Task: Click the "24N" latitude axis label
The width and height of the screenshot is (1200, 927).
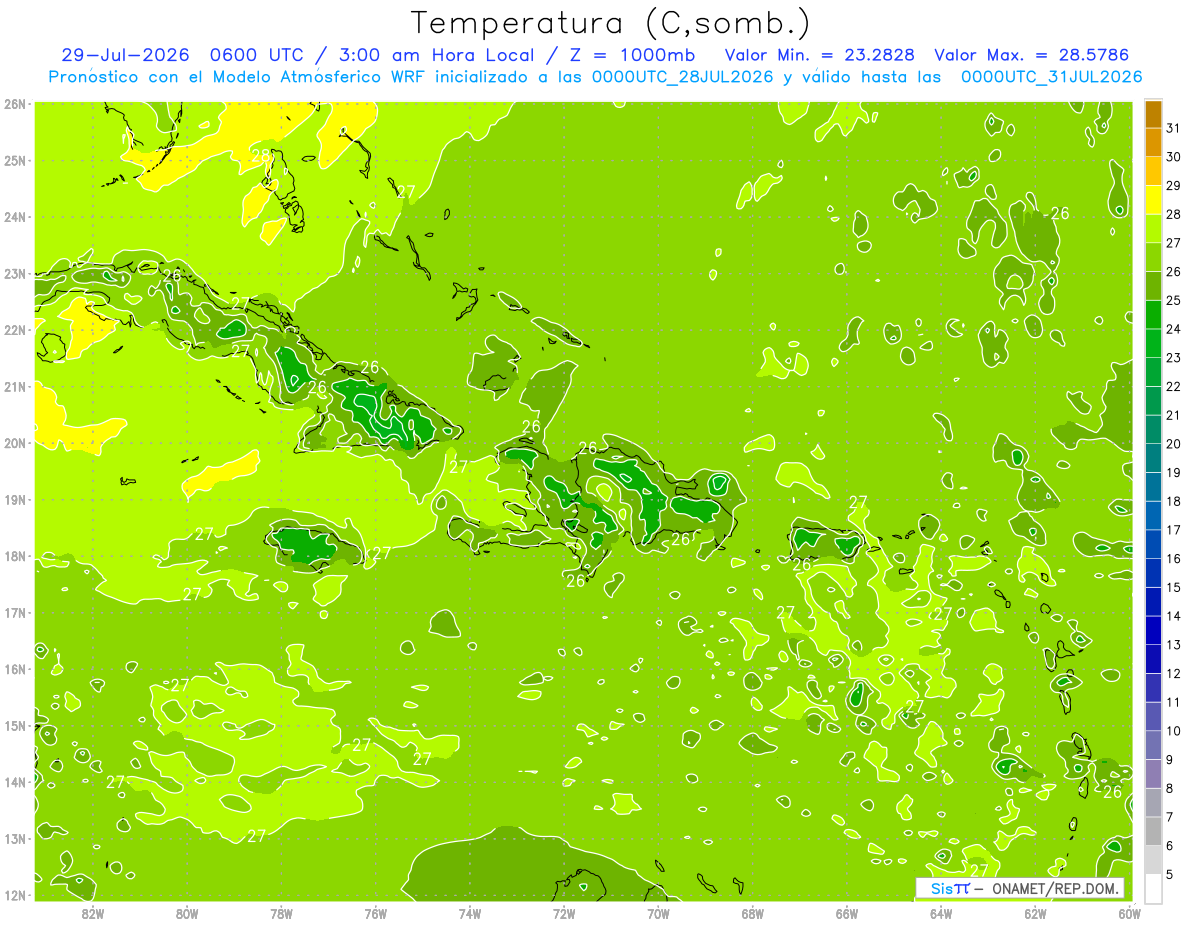Action: click(x=15, y=216)
